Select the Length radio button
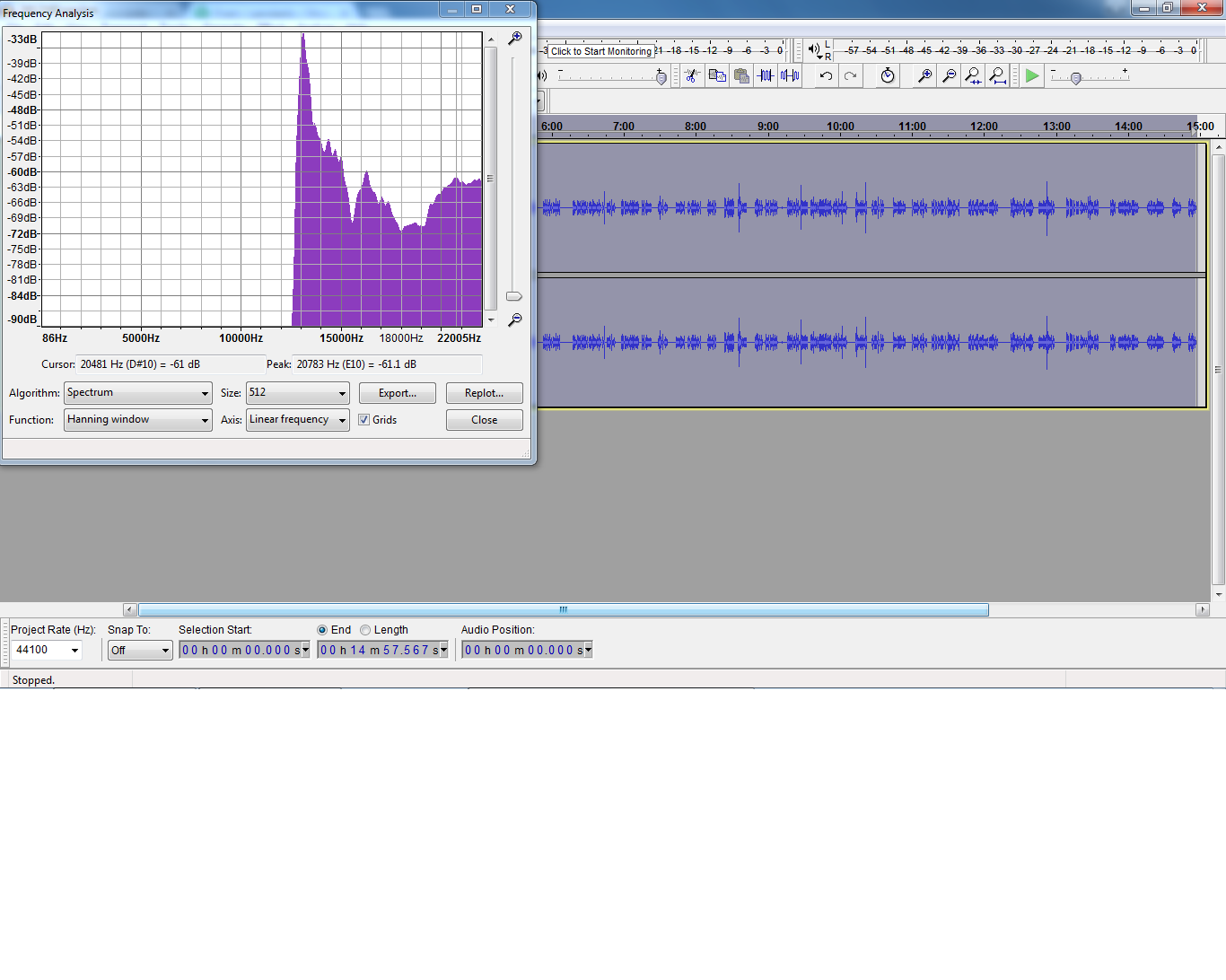This screenshot has width=1226, height=980. (365, 630)
